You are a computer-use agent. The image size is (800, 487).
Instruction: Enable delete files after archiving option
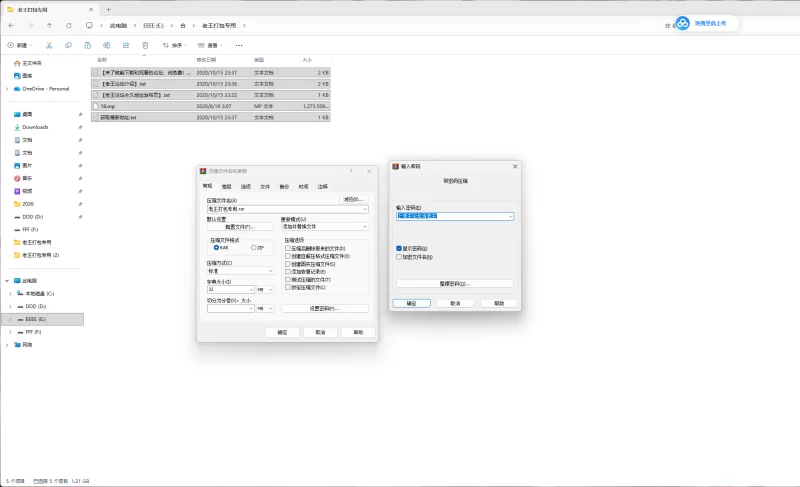pyautogui.click(x=288, y=248)
